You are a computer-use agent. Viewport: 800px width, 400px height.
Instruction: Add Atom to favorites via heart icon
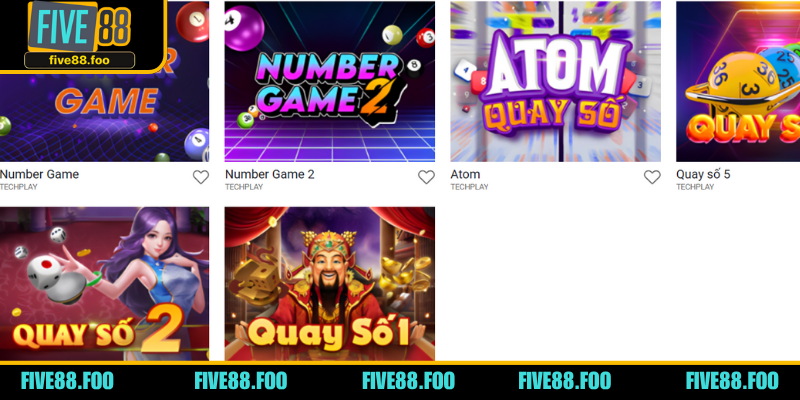652,177
